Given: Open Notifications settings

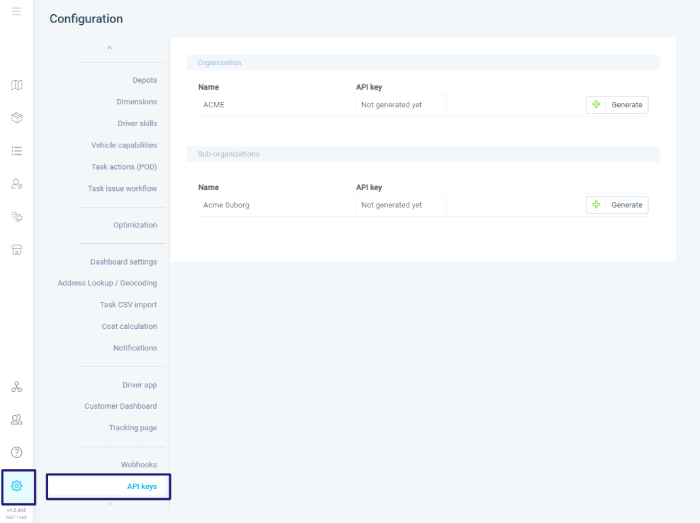Looking at the screenshot, I should pos(135,348).
